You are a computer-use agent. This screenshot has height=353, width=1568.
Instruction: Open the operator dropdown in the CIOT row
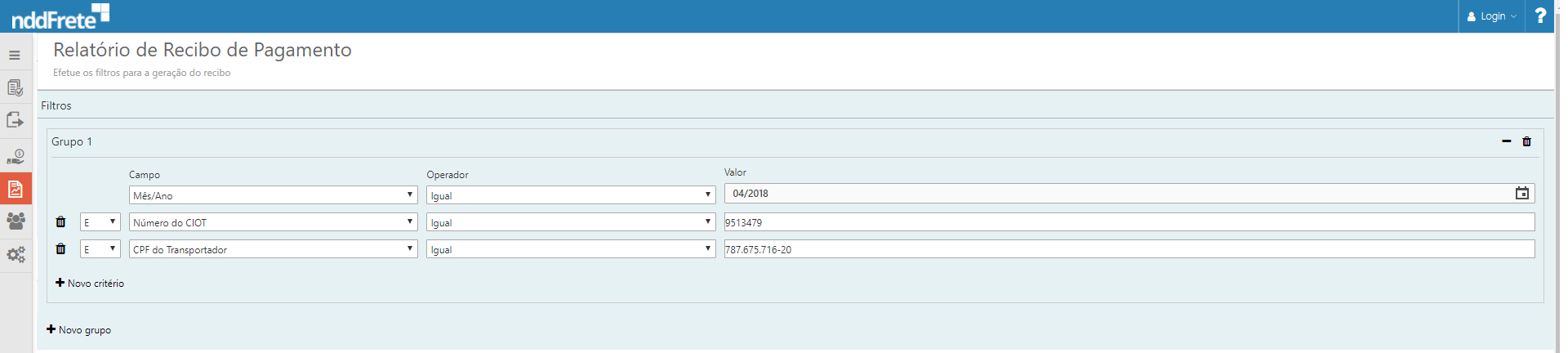pos(571,222)
